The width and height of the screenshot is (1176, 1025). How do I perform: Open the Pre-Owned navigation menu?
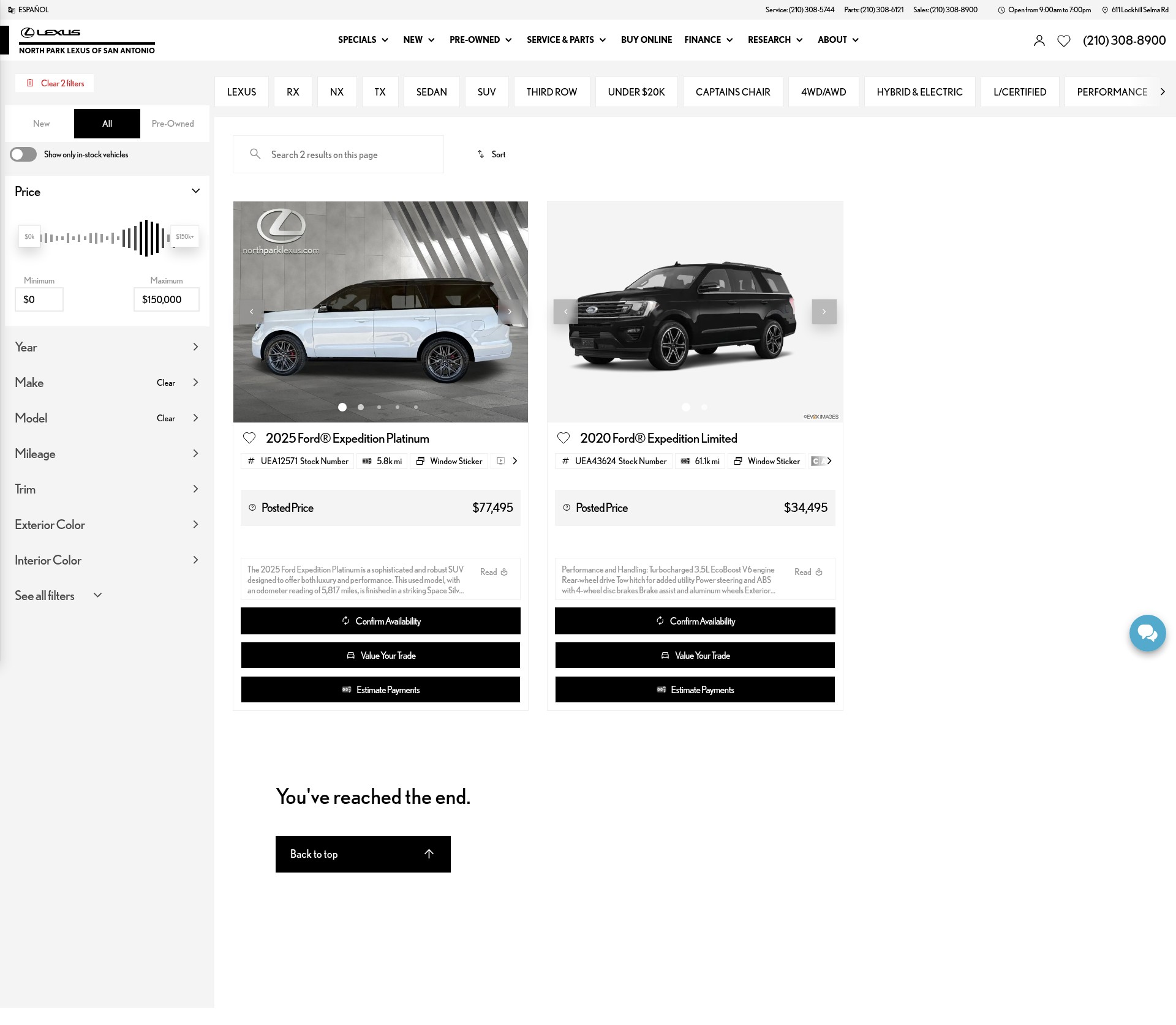click(481, 40)
